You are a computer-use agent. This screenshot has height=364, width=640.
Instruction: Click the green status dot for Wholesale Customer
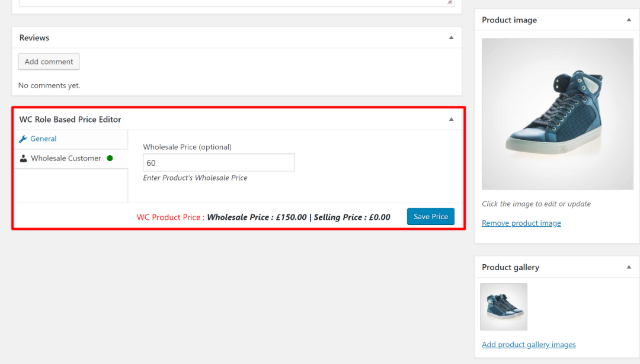[110, 158]
